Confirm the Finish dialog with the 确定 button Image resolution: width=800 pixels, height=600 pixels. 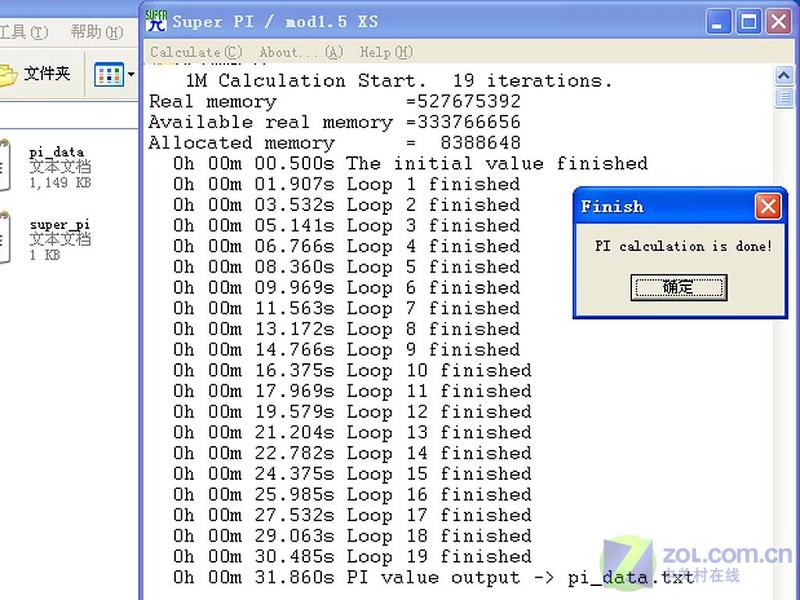tap(678, 287)
